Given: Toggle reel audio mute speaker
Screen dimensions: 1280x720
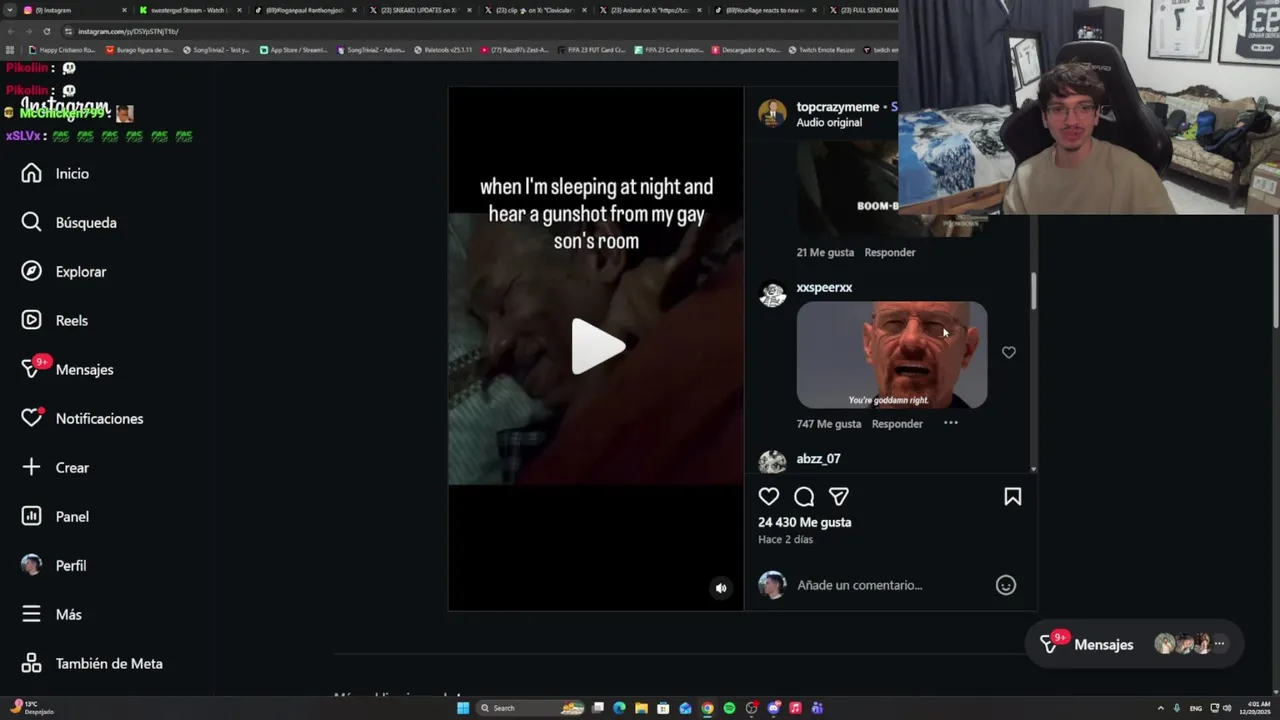Looking at the screenshot, I should [x=721, y=588].
